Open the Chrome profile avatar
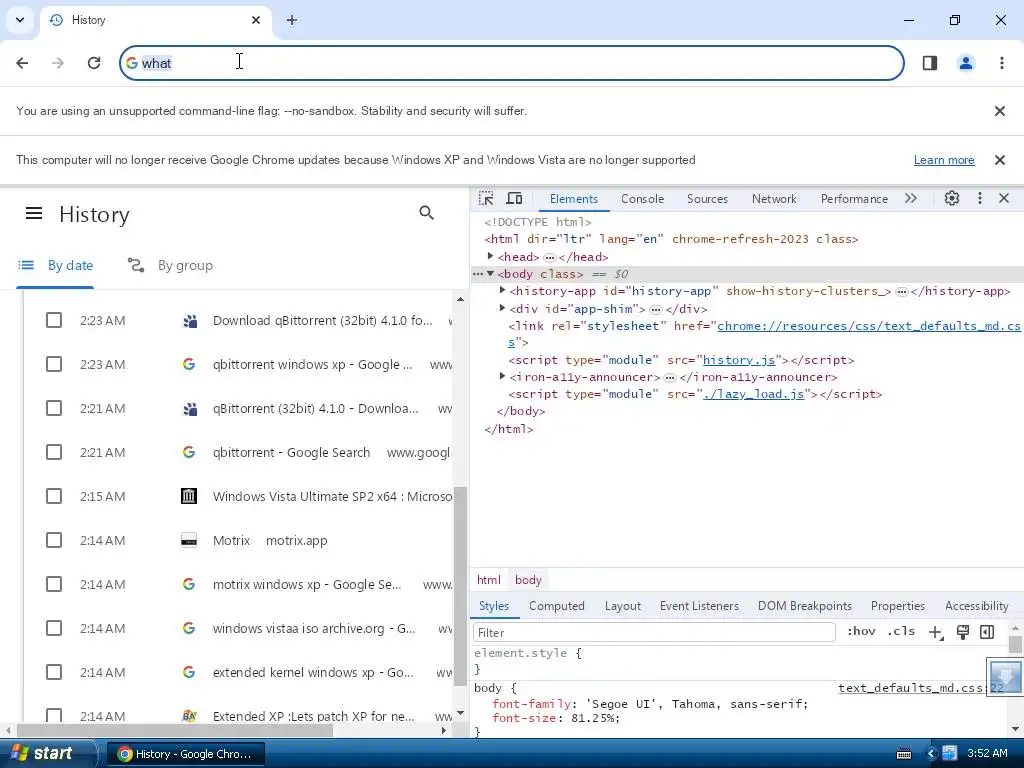 [966, 63]
